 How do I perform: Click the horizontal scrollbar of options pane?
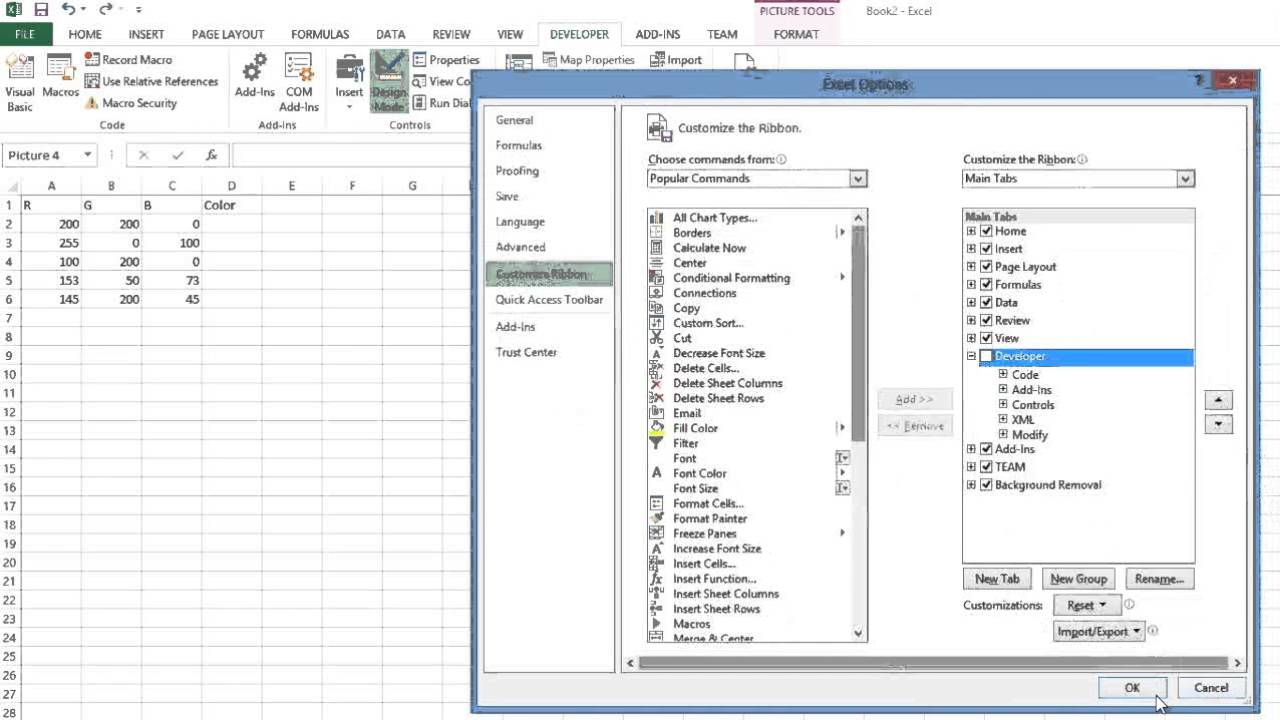point(932,663)
